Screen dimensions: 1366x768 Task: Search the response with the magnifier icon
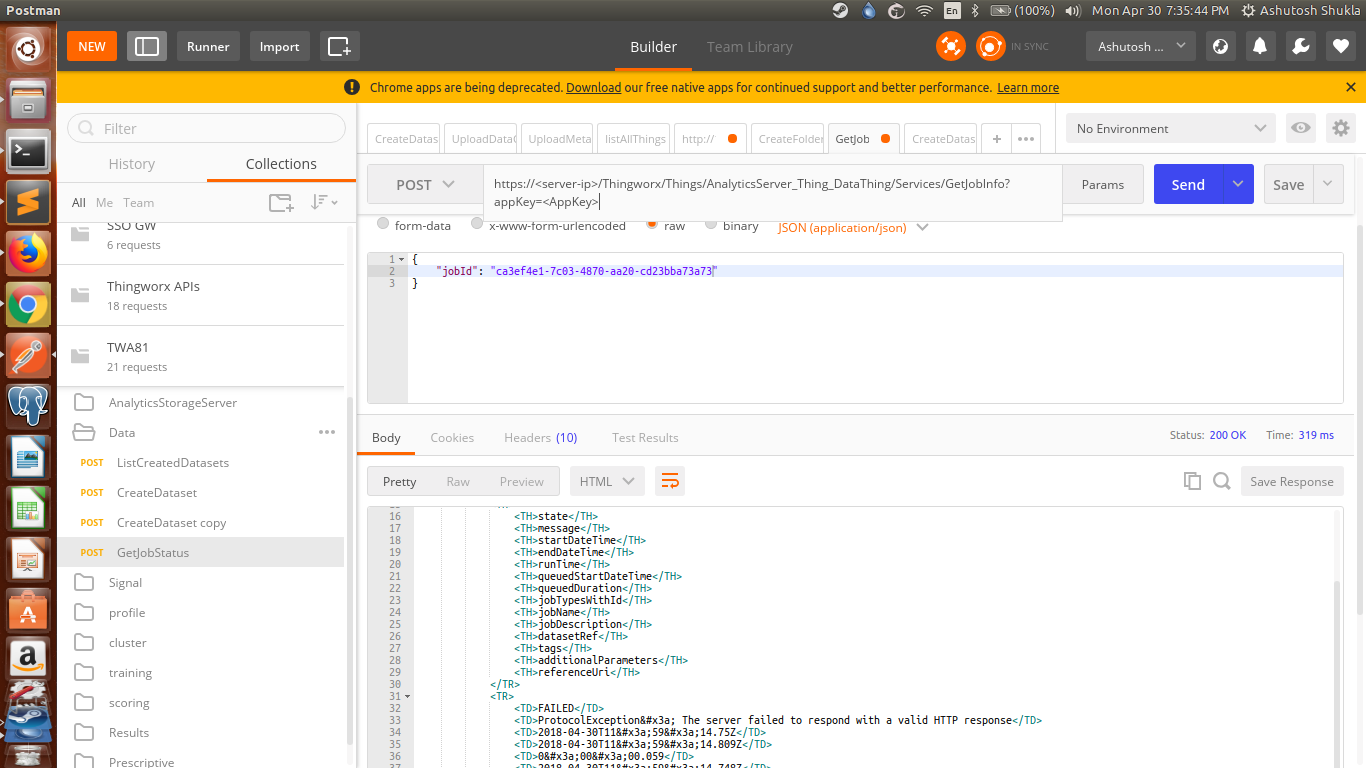1221,481
